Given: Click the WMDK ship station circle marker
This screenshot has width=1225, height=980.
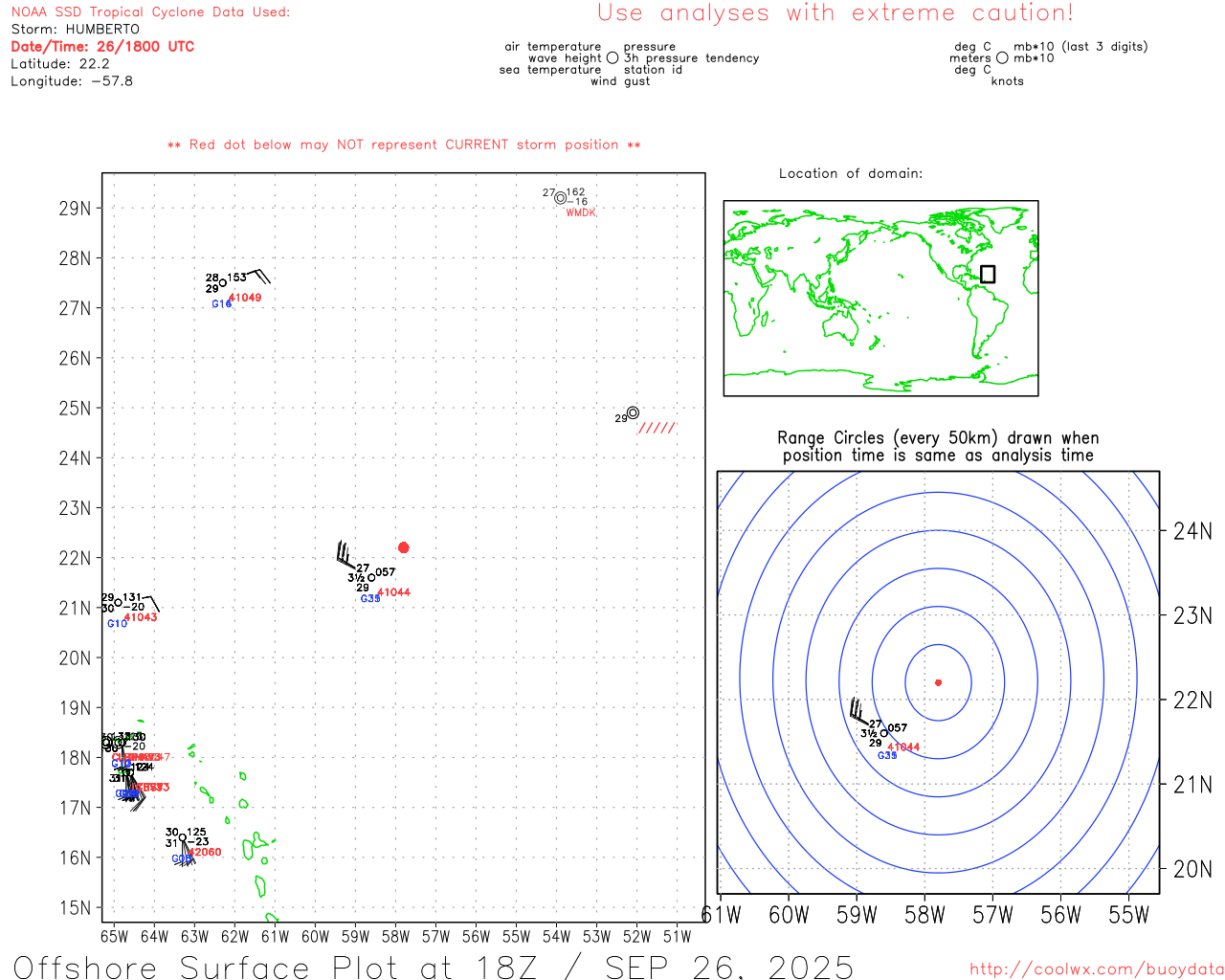Looking at the screenshot, I should coord(560,198).
